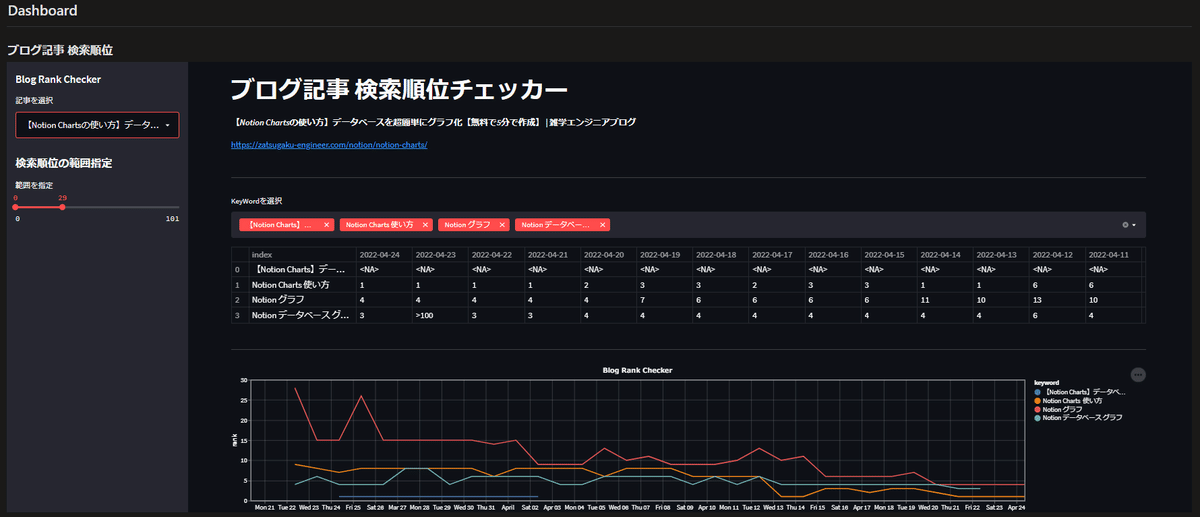Expand the Keyword multiselect dropdown arrow
The width and height of the screenshot is (1200, 517).
tap(1134, 225)
